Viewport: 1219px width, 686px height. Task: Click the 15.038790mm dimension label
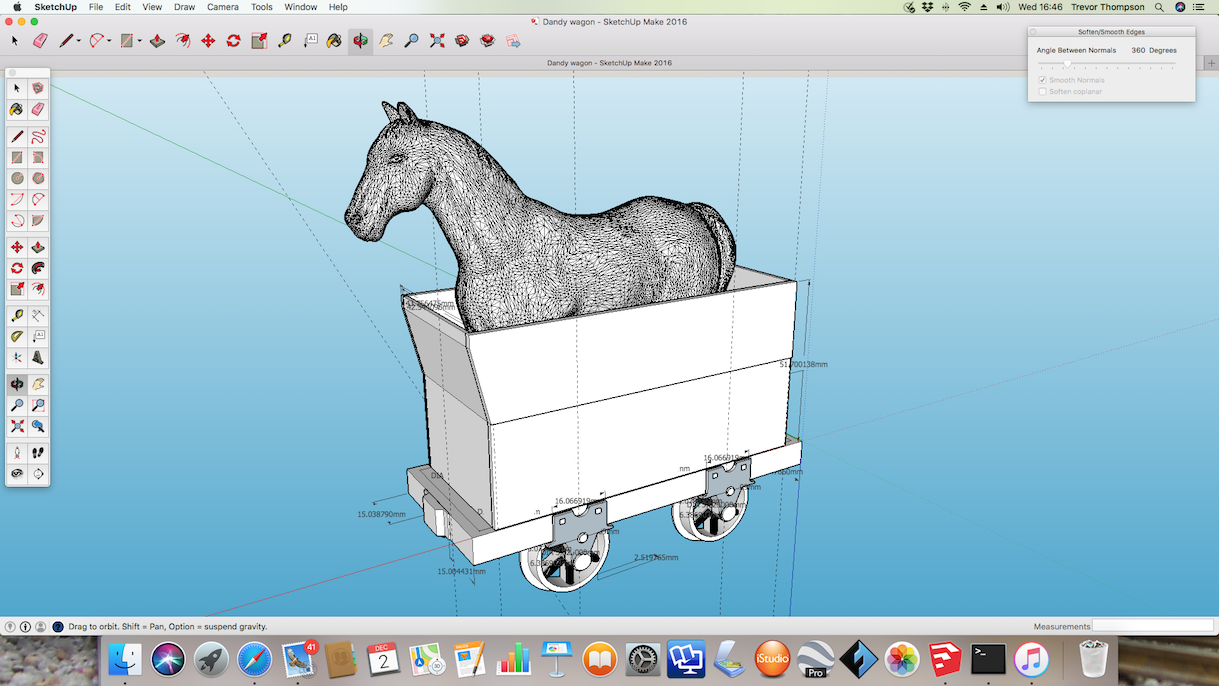[381, 515]
